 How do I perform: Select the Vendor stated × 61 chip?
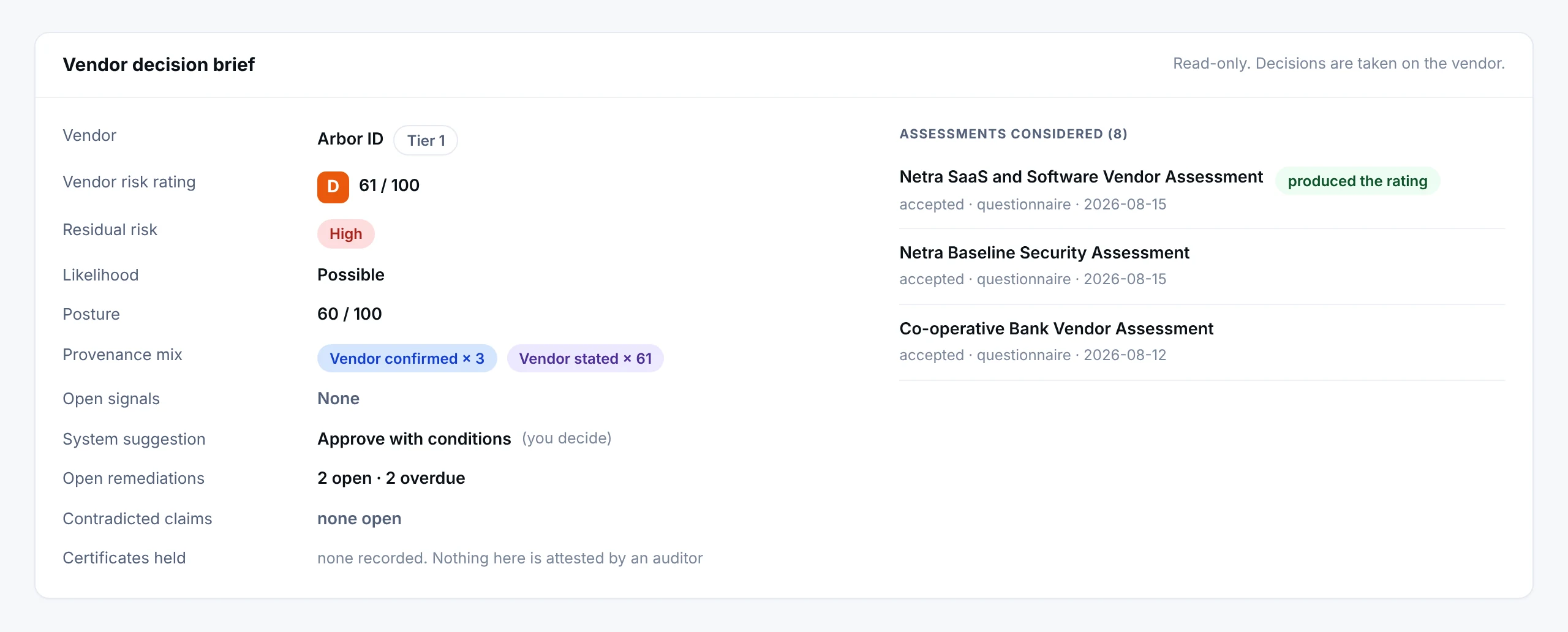tap(585, 358)
